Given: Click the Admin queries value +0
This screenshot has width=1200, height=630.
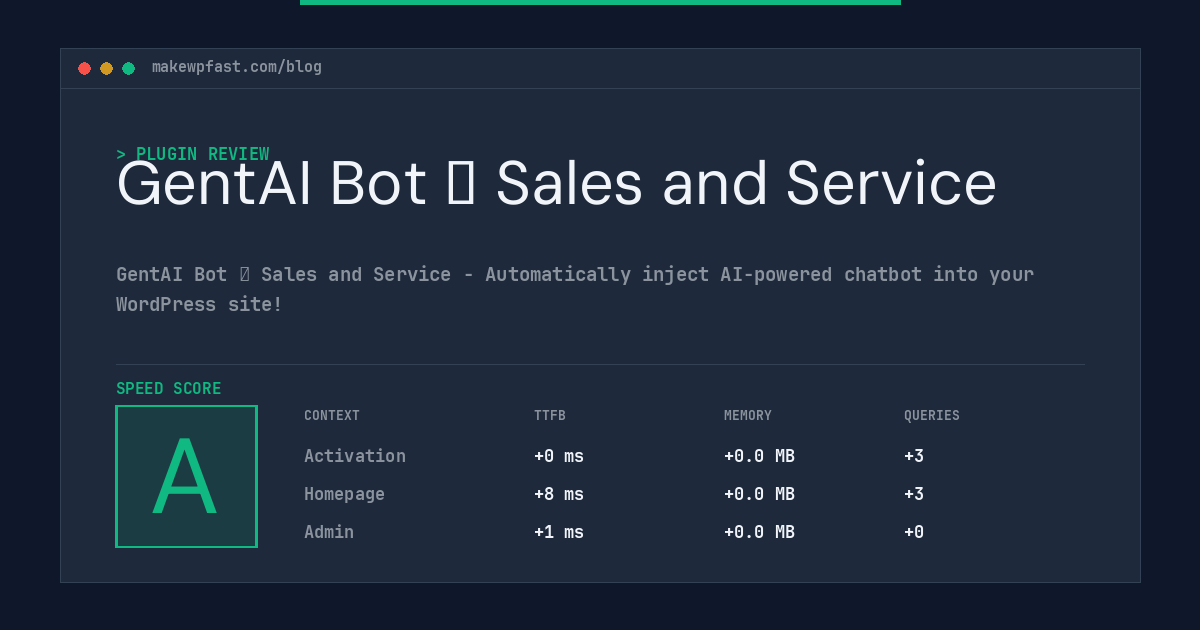Looking at the screenshot, I should pyautogui.click(x=914, y=532).
